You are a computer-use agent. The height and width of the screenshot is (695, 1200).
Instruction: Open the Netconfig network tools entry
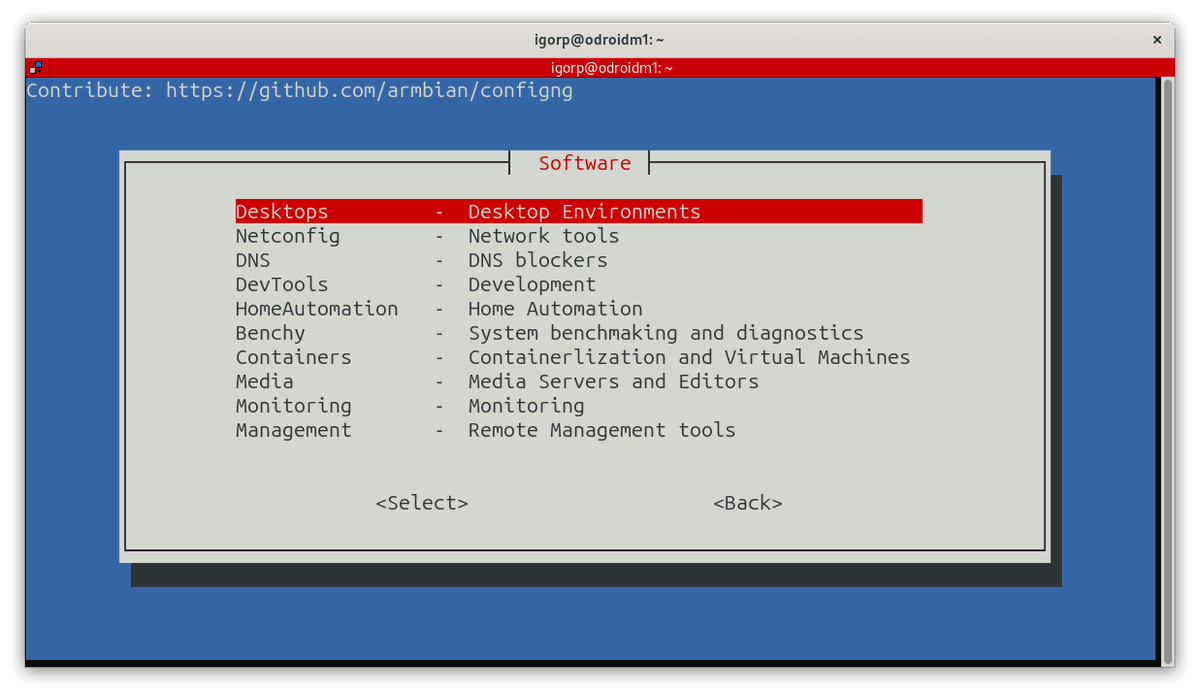pos(287,236)
